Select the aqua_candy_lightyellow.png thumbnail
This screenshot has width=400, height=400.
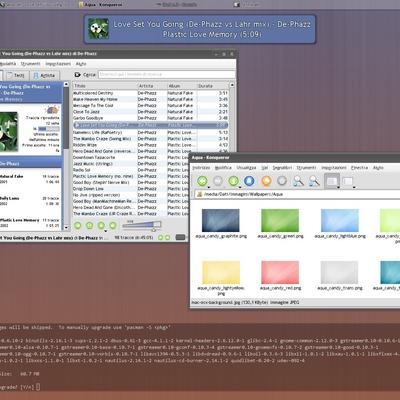click(221, 272)
